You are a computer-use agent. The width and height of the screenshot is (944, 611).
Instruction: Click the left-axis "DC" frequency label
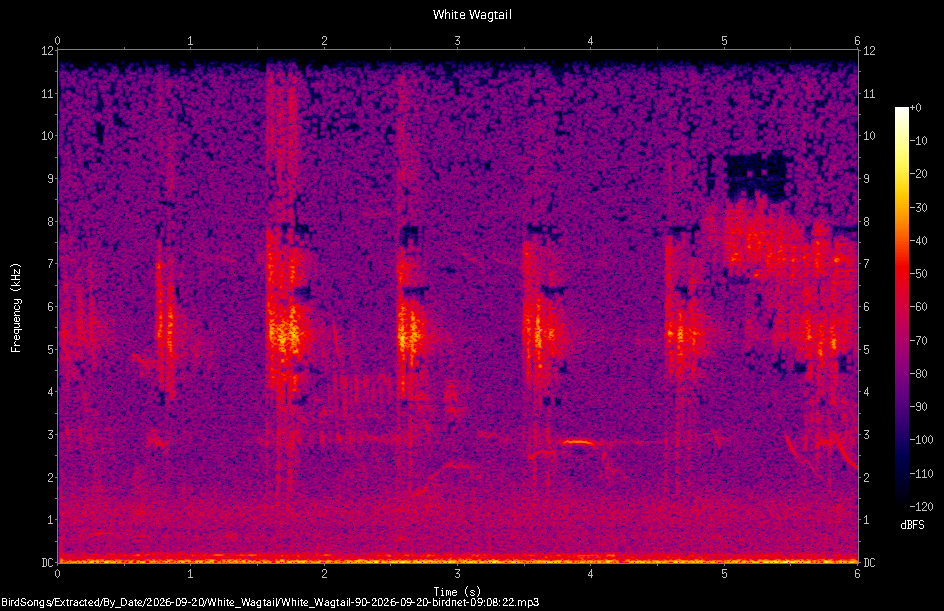[47, 563]
